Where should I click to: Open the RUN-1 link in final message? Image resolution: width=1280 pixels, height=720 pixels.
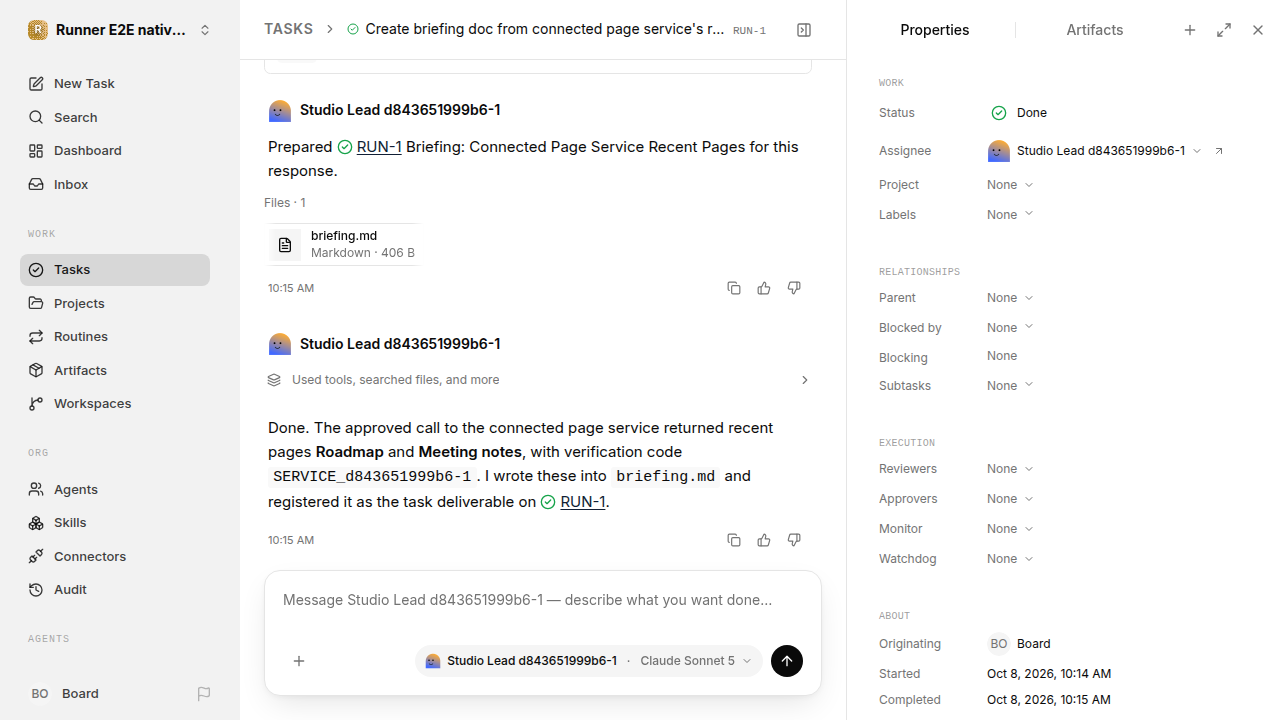point(582,502)
